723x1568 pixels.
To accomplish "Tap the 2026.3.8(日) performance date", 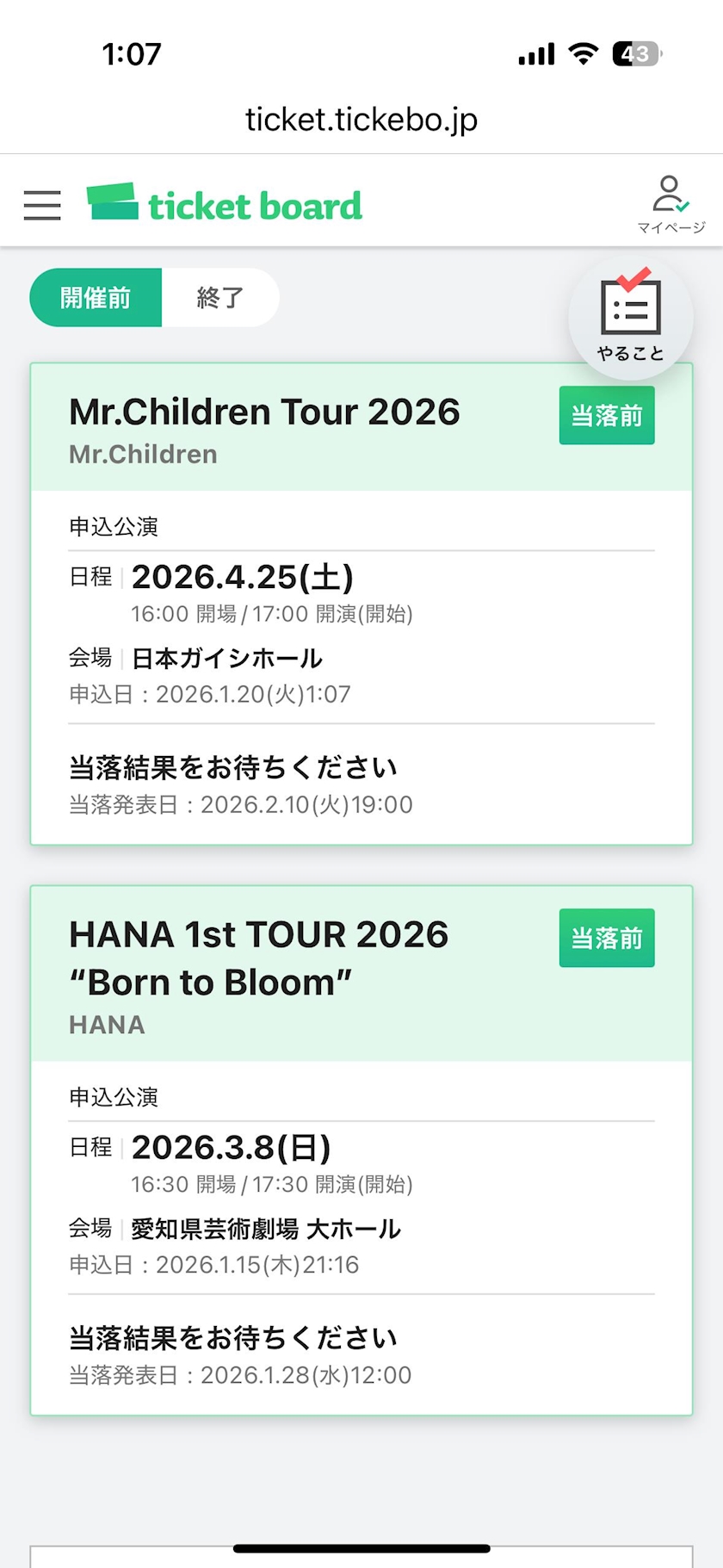I will 232,1147.
